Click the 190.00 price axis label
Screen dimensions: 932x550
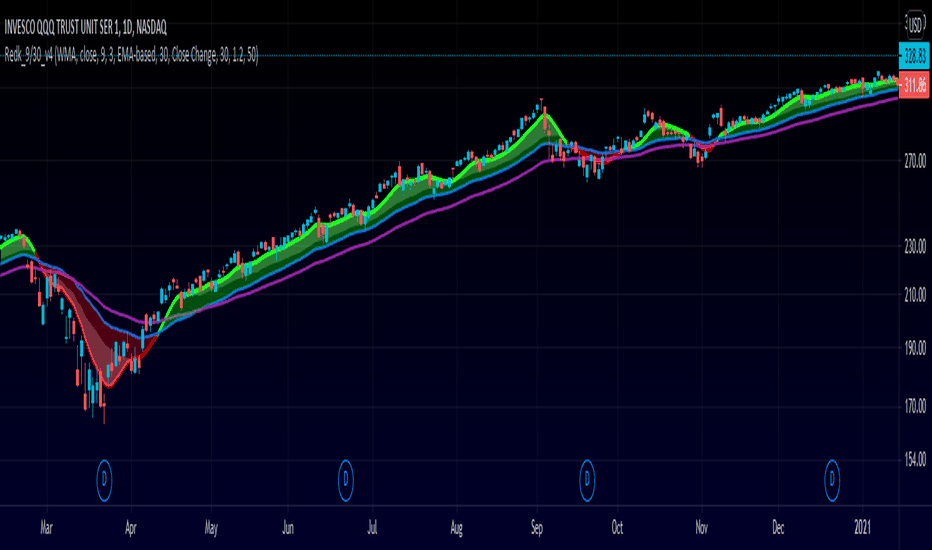coord(915,348)
